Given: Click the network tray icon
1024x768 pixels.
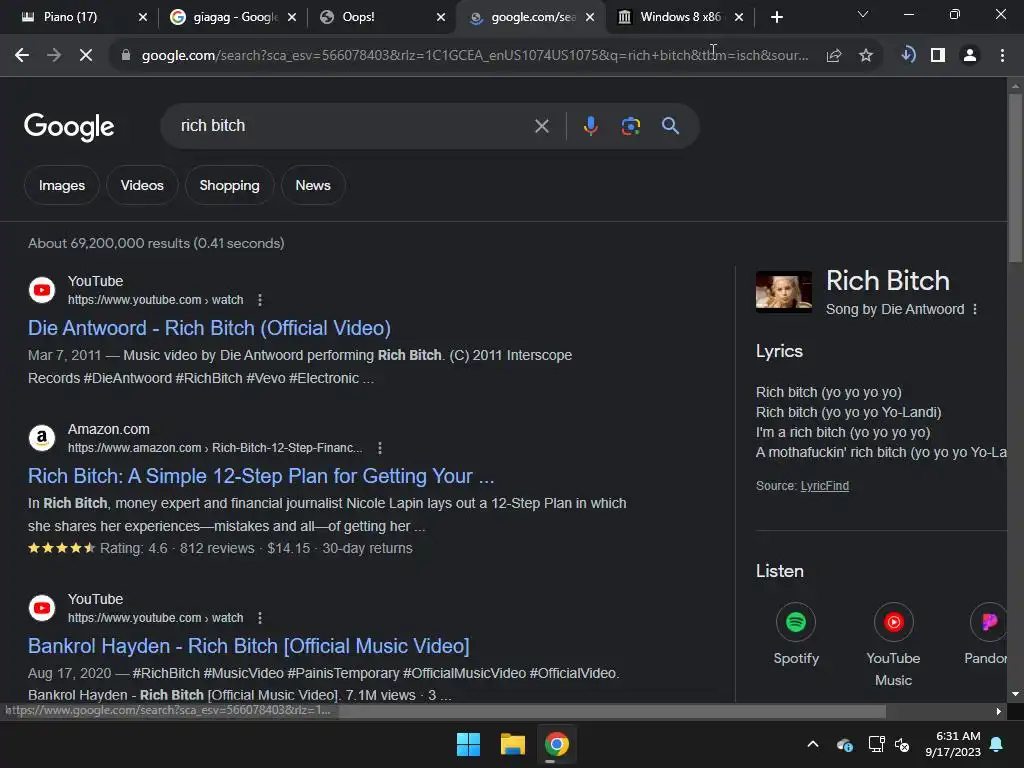Looking at the screenshot, I should (x=876, y=744).
